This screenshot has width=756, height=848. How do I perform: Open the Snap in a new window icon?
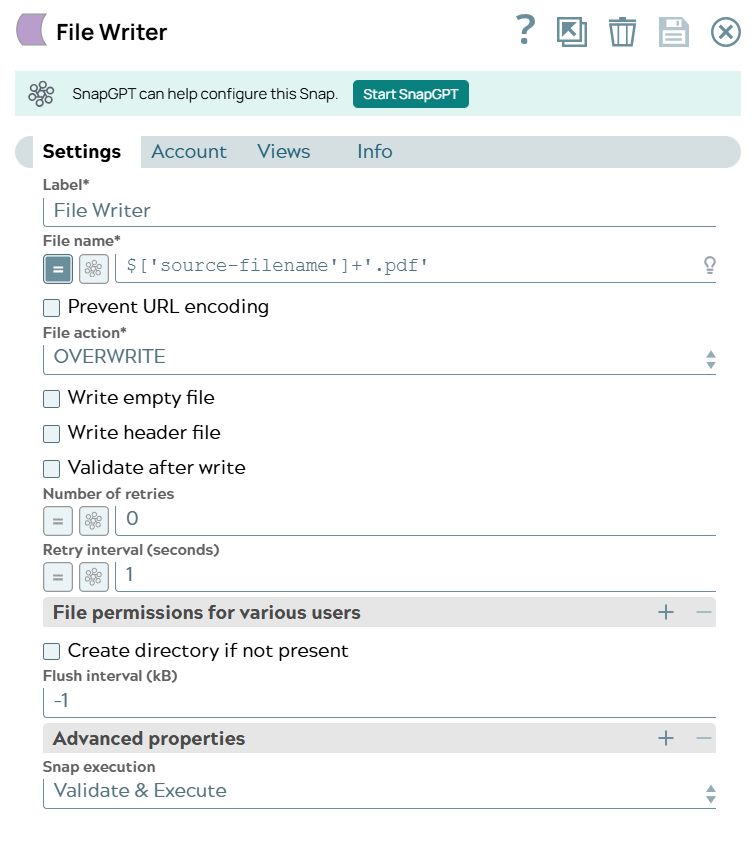[x=573, y=31]
